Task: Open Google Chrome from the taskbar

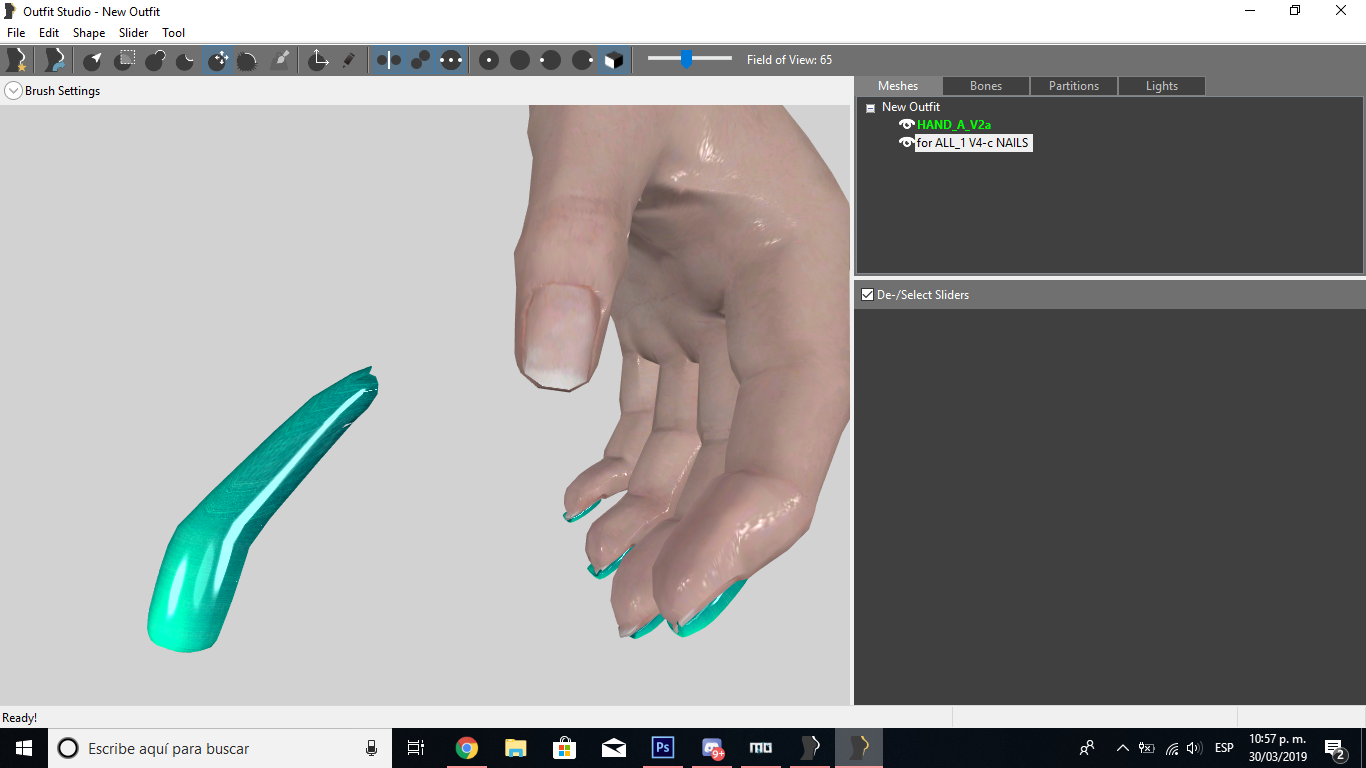Action: click(x=466, y=748)
